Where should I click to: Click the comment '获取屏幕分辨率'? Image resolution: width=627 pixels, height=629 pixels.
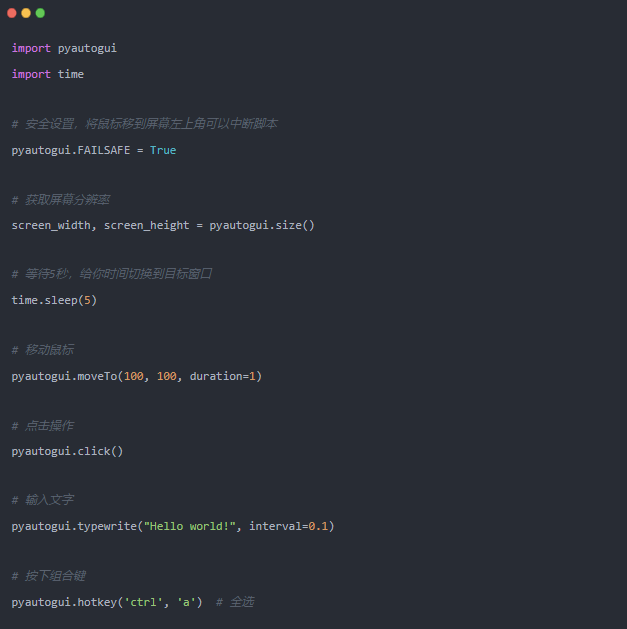point(61,199)
